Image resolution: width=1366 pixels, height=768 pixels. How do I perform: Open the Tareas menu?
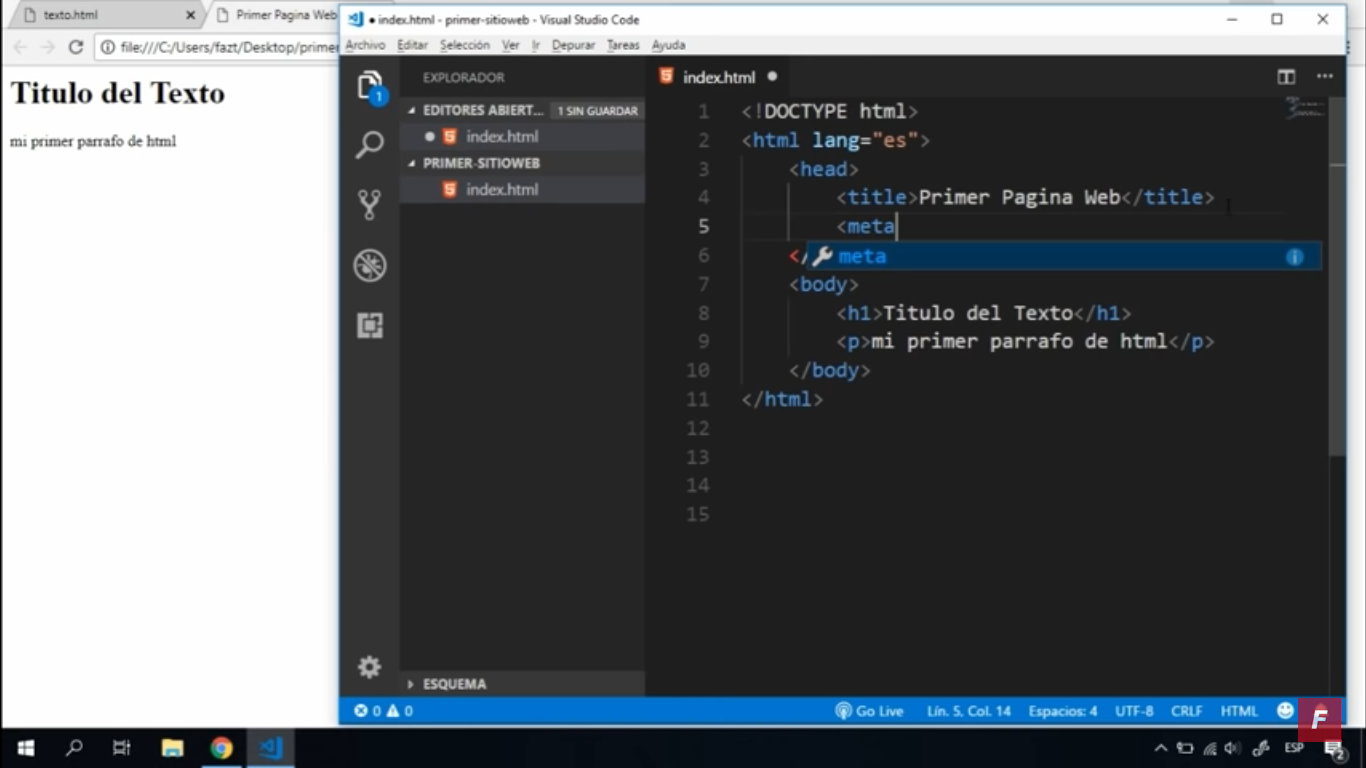(x=623, y=45)
